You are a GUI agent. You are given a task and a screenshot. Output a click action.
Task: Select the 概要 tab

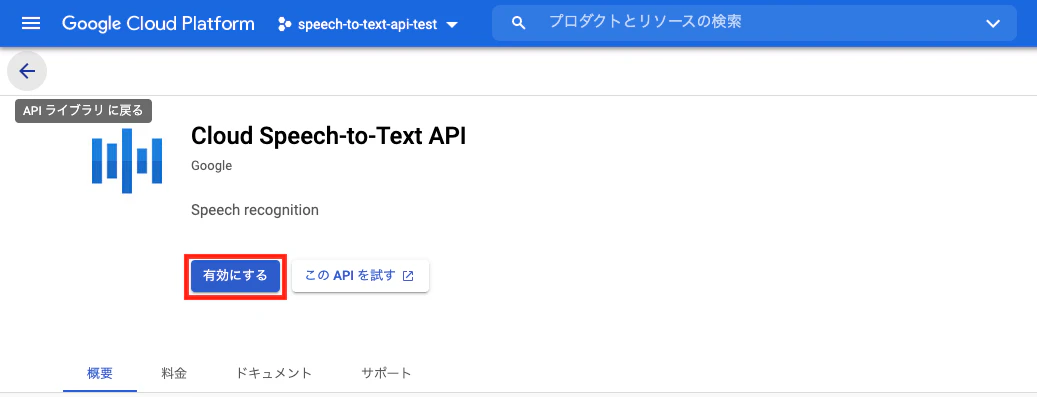[100, 373]
